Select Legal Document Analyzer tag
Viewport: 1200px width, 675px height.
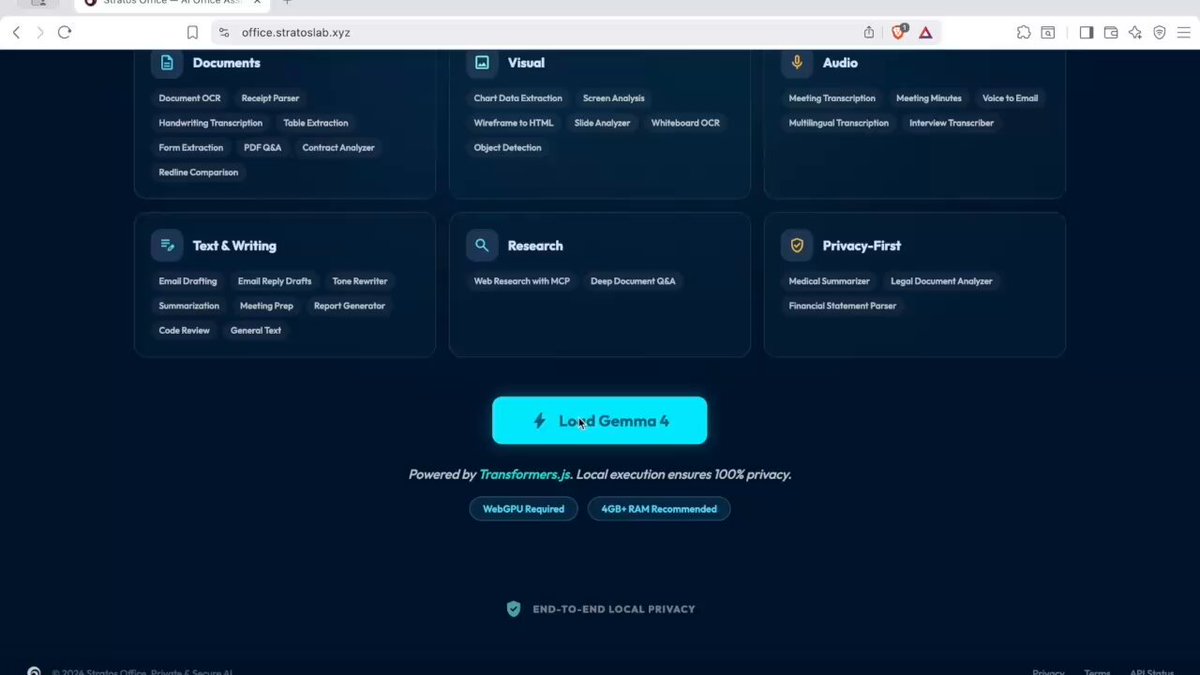coord(941,281)
